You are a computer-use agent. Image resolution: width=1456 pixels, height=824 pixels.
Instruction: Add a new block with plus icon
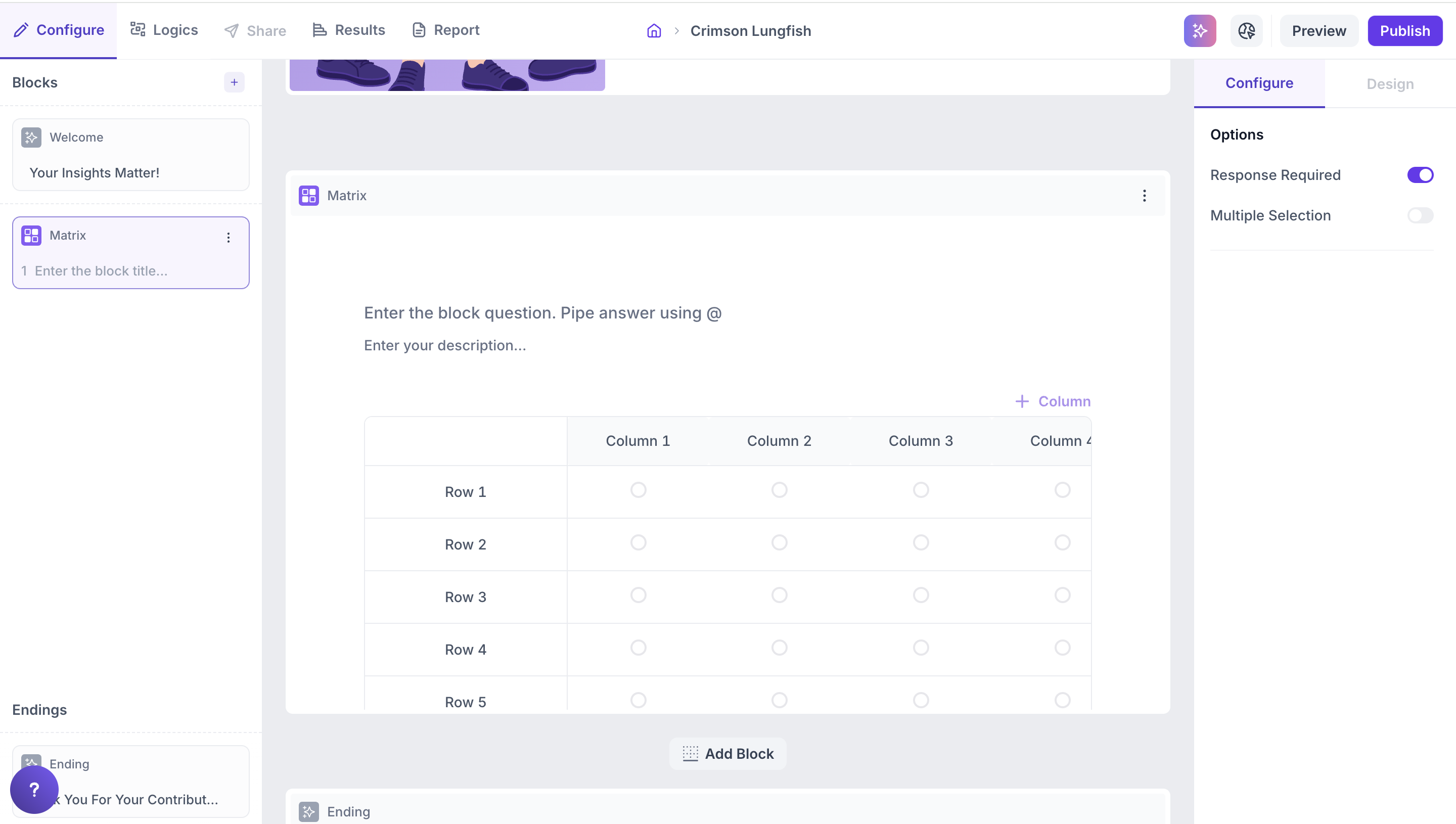tap(234, 82)
